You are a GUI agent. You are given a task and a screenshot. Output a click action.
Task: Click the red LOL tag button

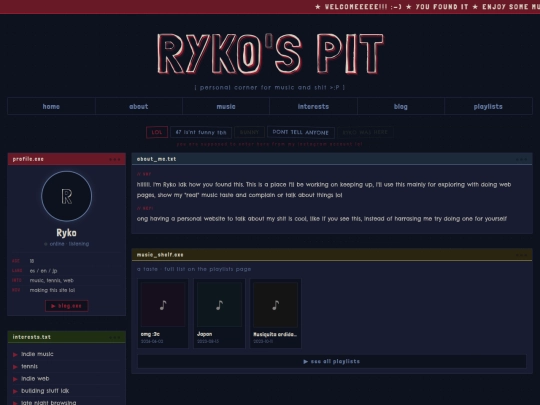(157, 132)
